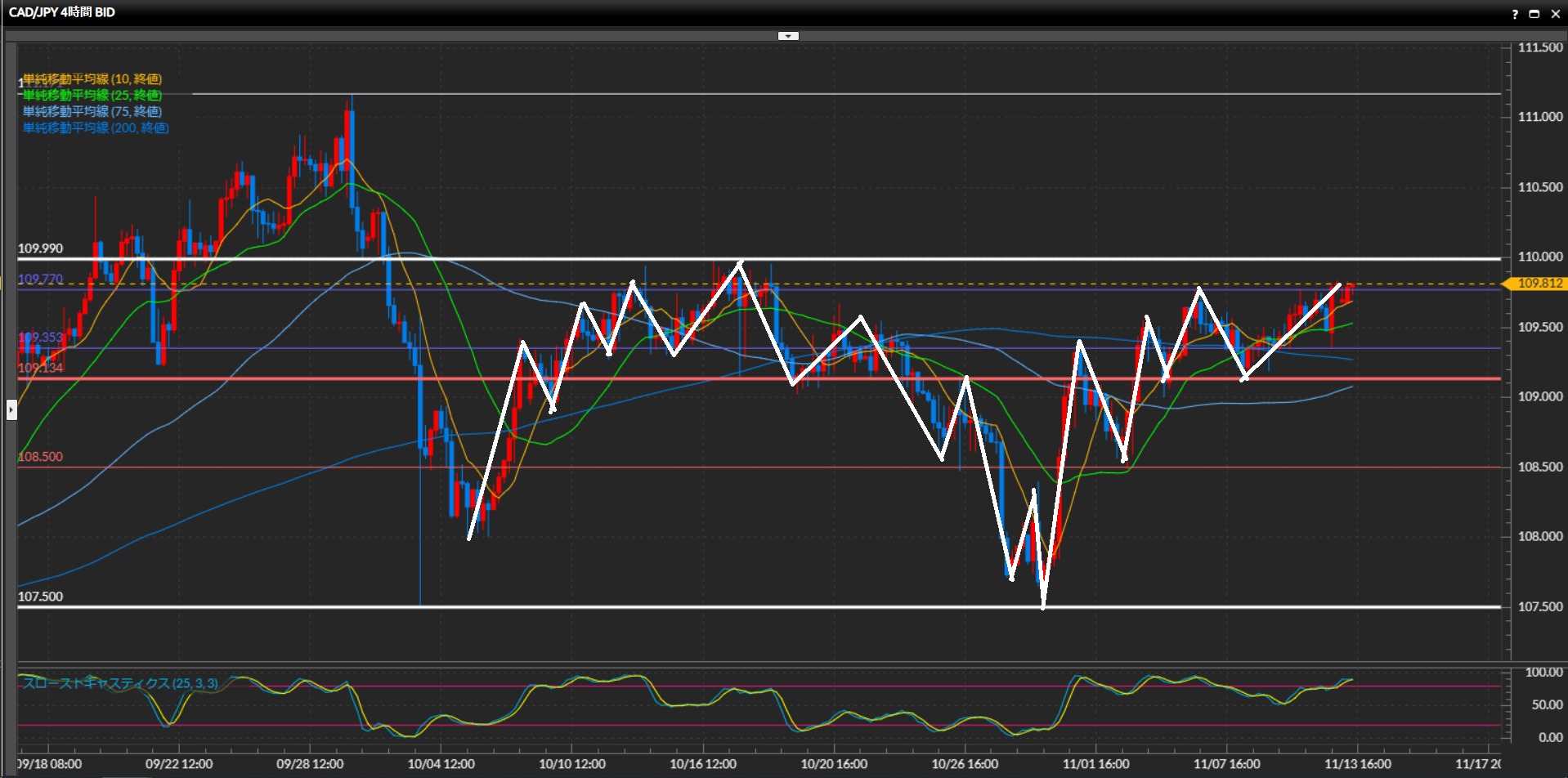This screenshot has height=778, width=1568.
Task: Click the 10/16 12:00 time axis label
Action: click(x=703, y=764)
